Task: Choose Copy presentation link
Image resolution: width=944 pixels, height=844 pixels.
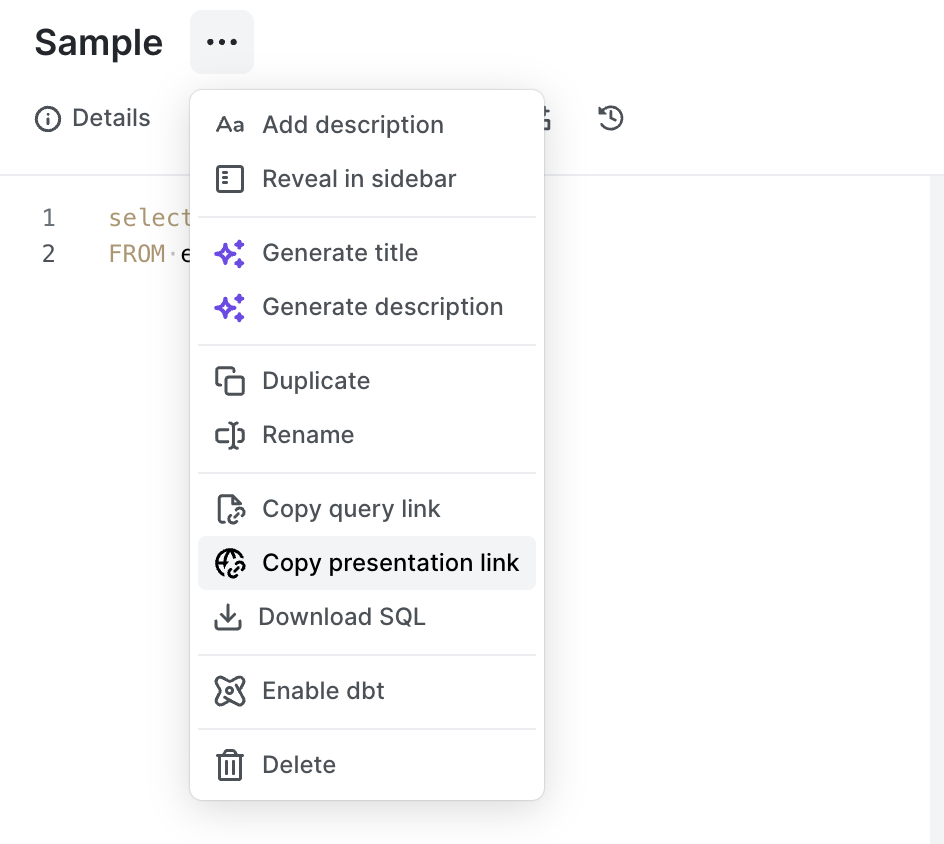Action: pyautogui.click(x=390, y=563)
